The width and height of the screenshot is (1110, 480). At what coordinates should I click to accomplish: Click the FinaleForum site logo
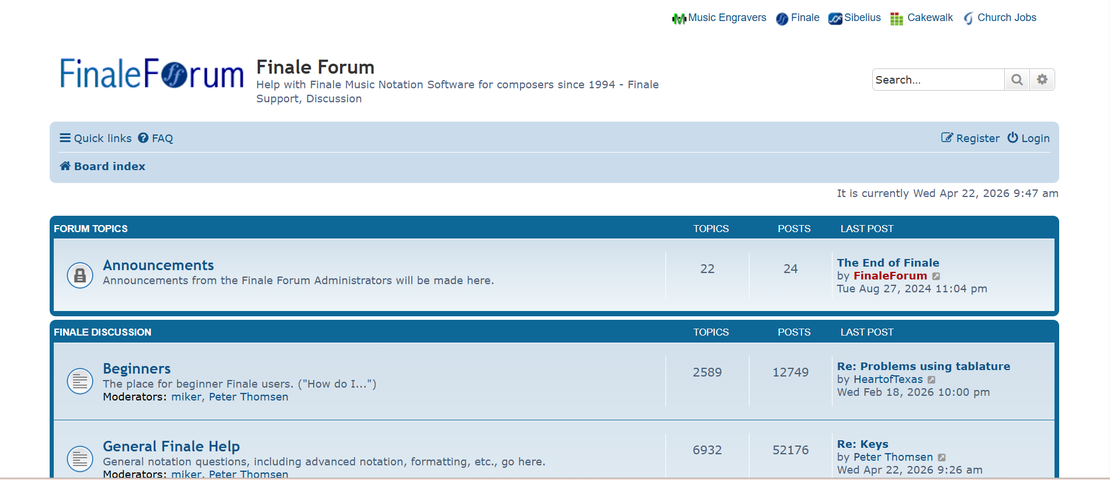tap(152, 75)
